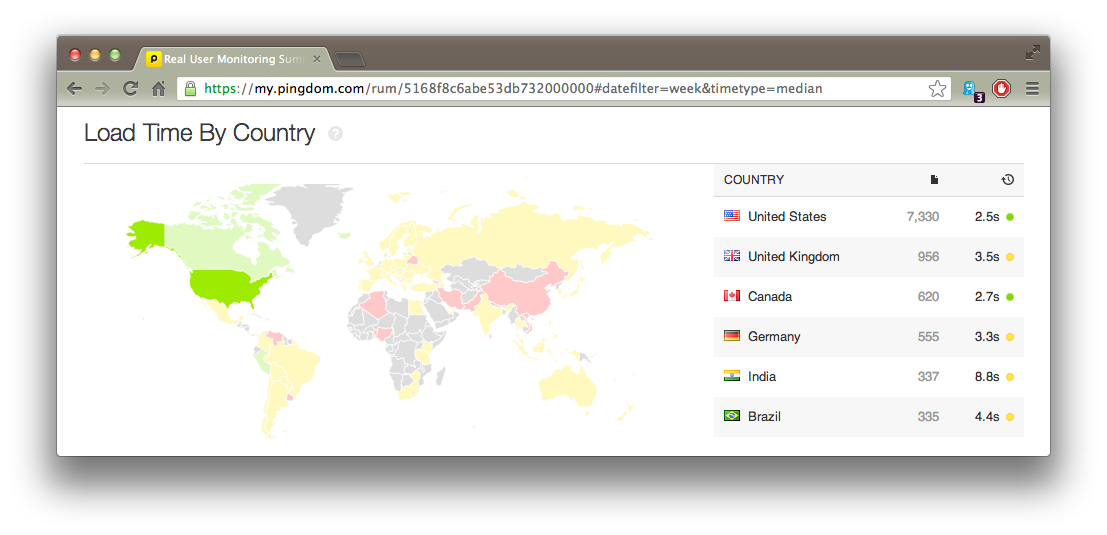
Task: Click the 335 pageviews value
Action: 928,416
